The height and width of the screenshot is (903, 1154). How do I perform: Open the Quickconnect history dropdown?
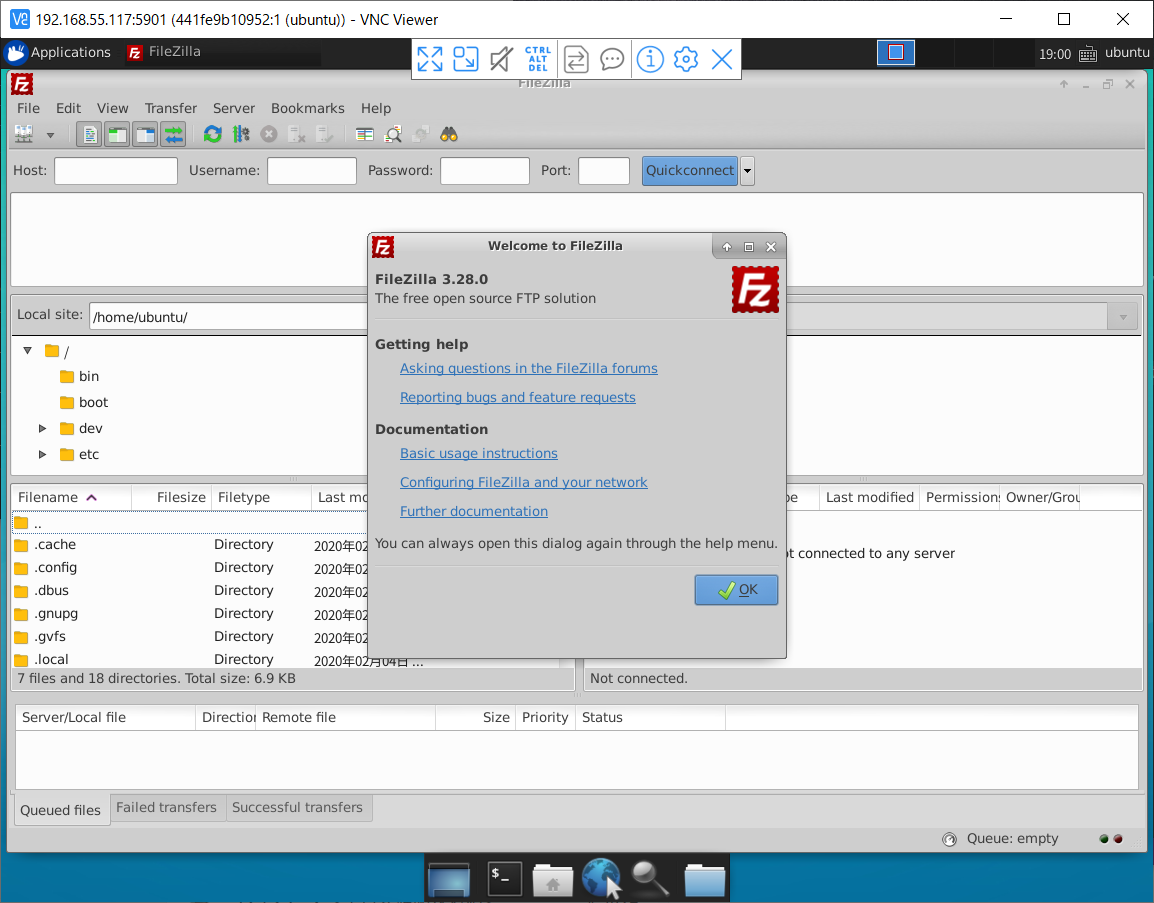point(746,170)
